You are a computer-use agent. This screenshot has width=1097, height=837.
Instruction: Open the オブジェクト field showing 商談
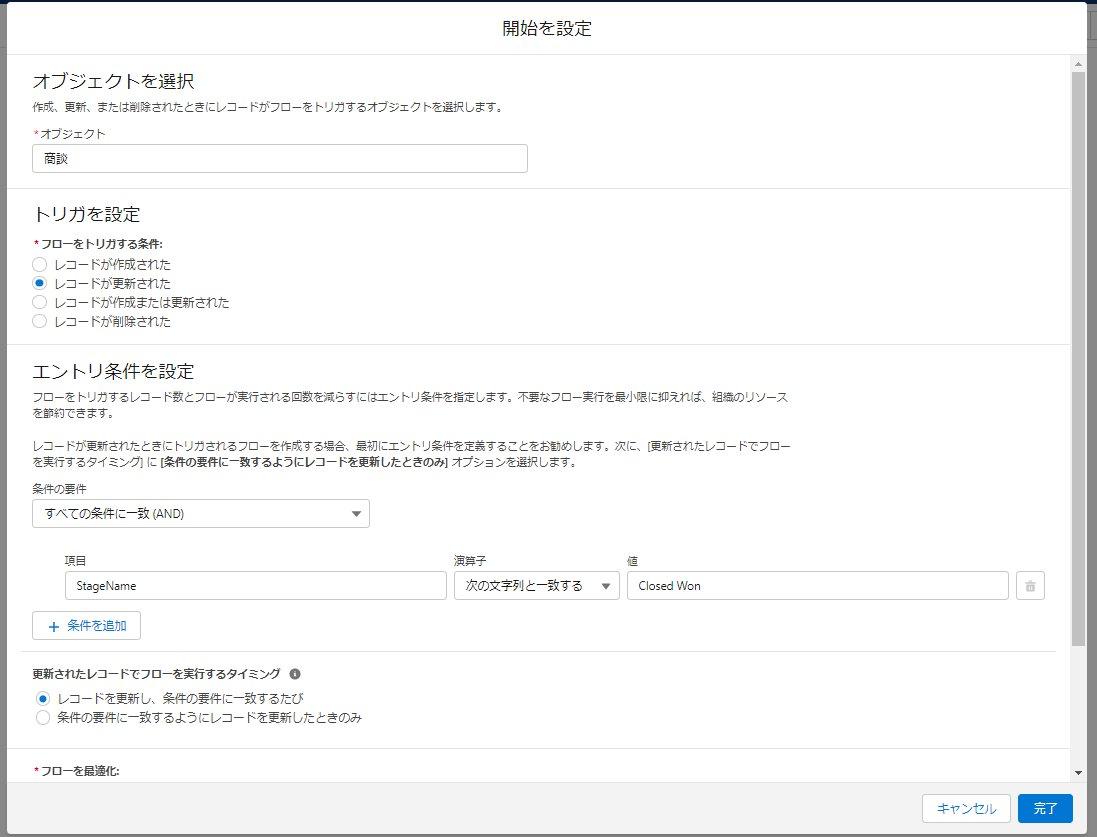[280, 158]
